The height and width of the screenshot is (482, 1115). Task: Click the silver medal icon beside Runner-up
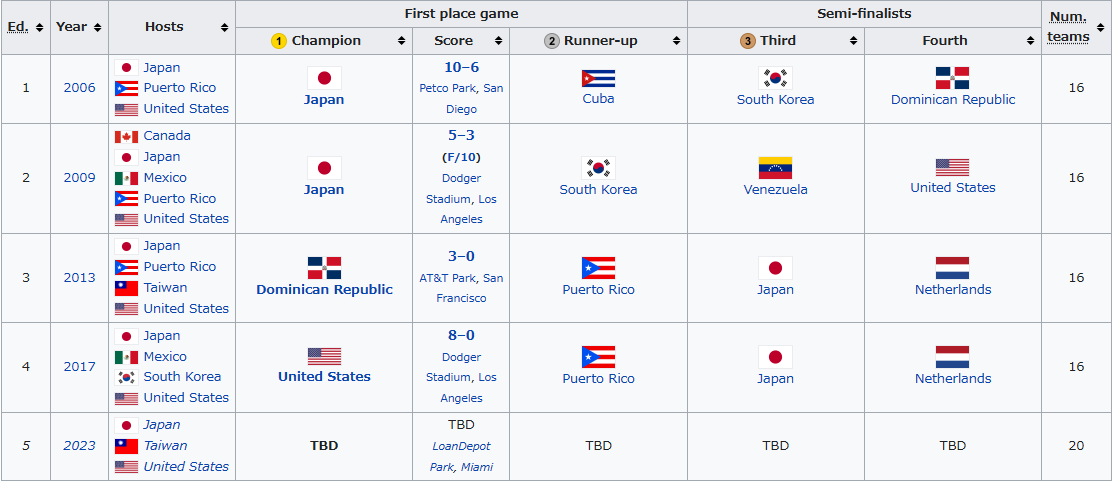pos(552,41)
